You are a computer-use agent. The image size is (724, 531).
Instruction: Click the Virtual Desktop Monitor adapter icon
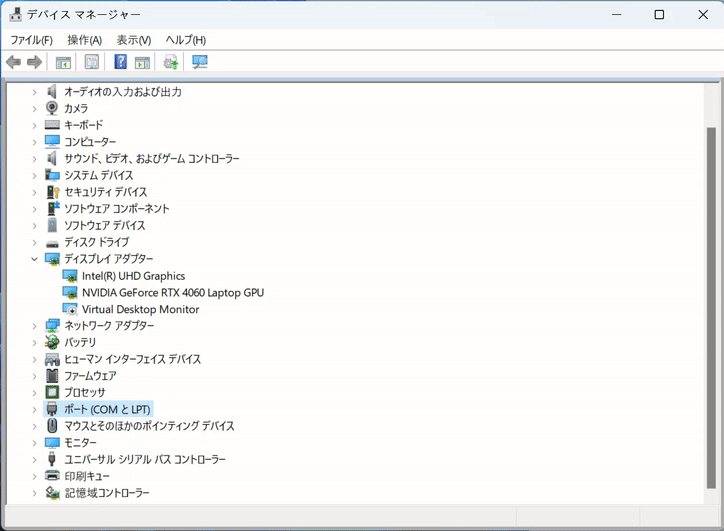point(70,309)
